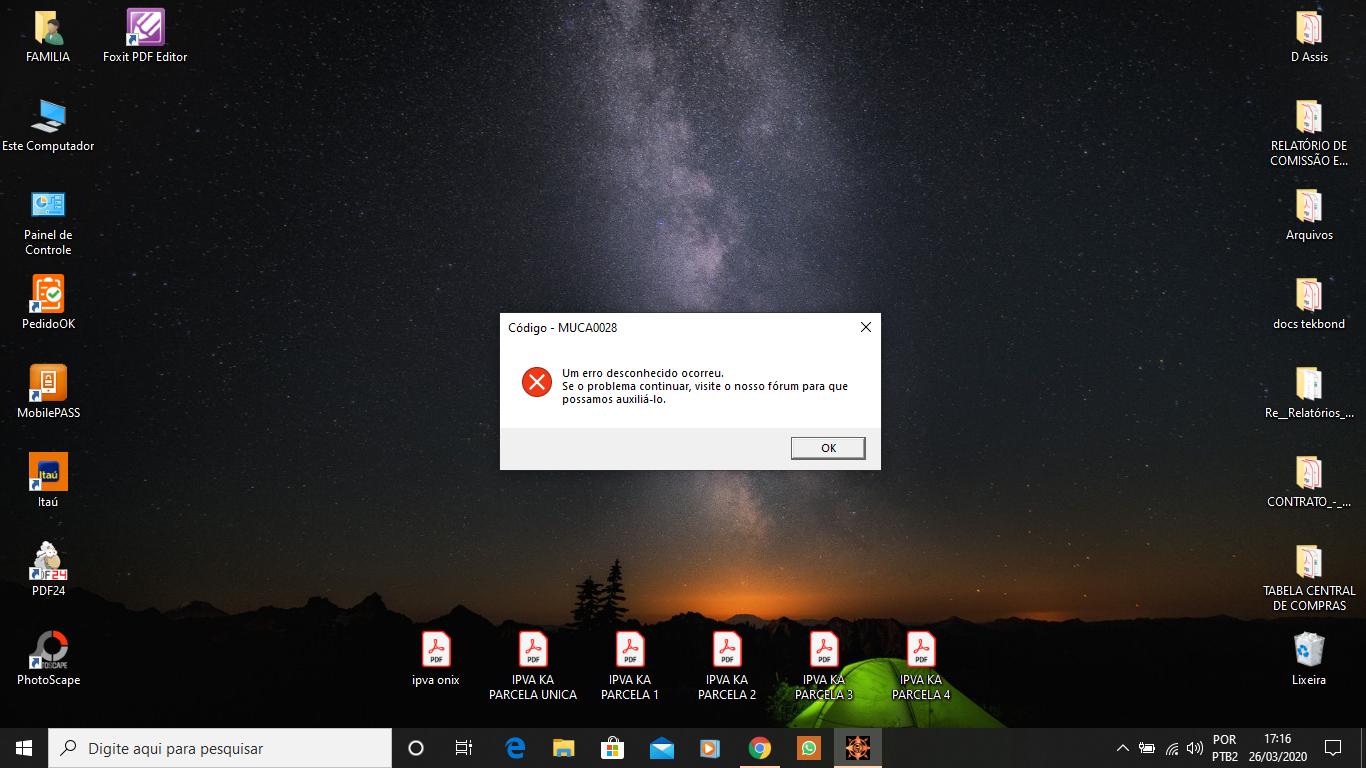Image resolution: width=1366 pixels, height=768 pixels.
Task: Show hidden system tray icons
Action: point(1122,748)
